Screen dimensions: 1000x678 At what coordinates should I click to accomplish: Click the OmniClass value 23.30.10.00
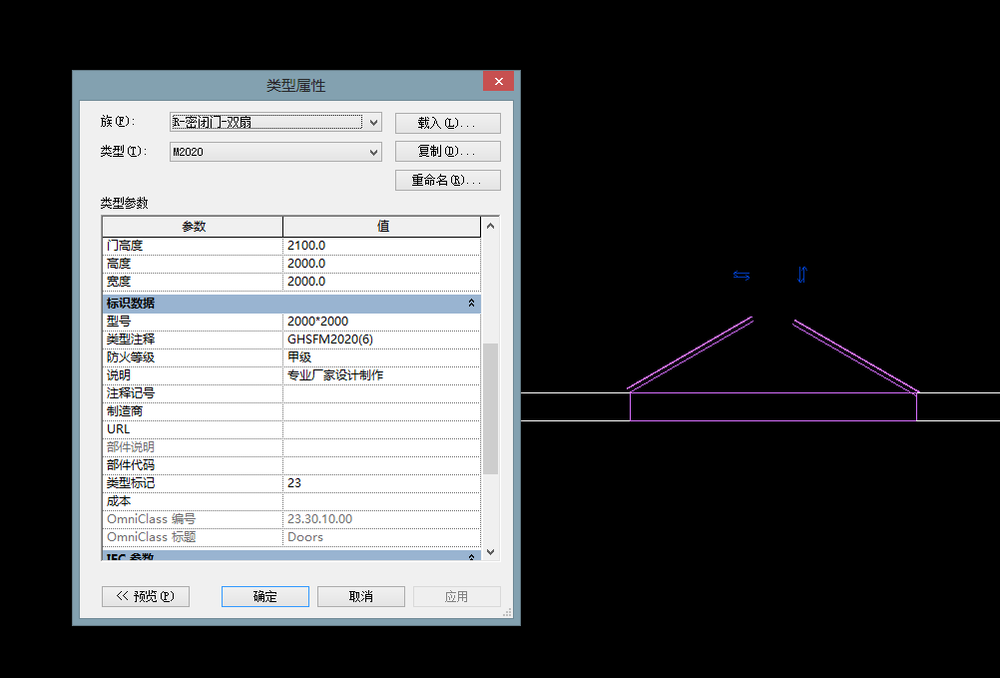pyautogui.click(x=381, y=519)
